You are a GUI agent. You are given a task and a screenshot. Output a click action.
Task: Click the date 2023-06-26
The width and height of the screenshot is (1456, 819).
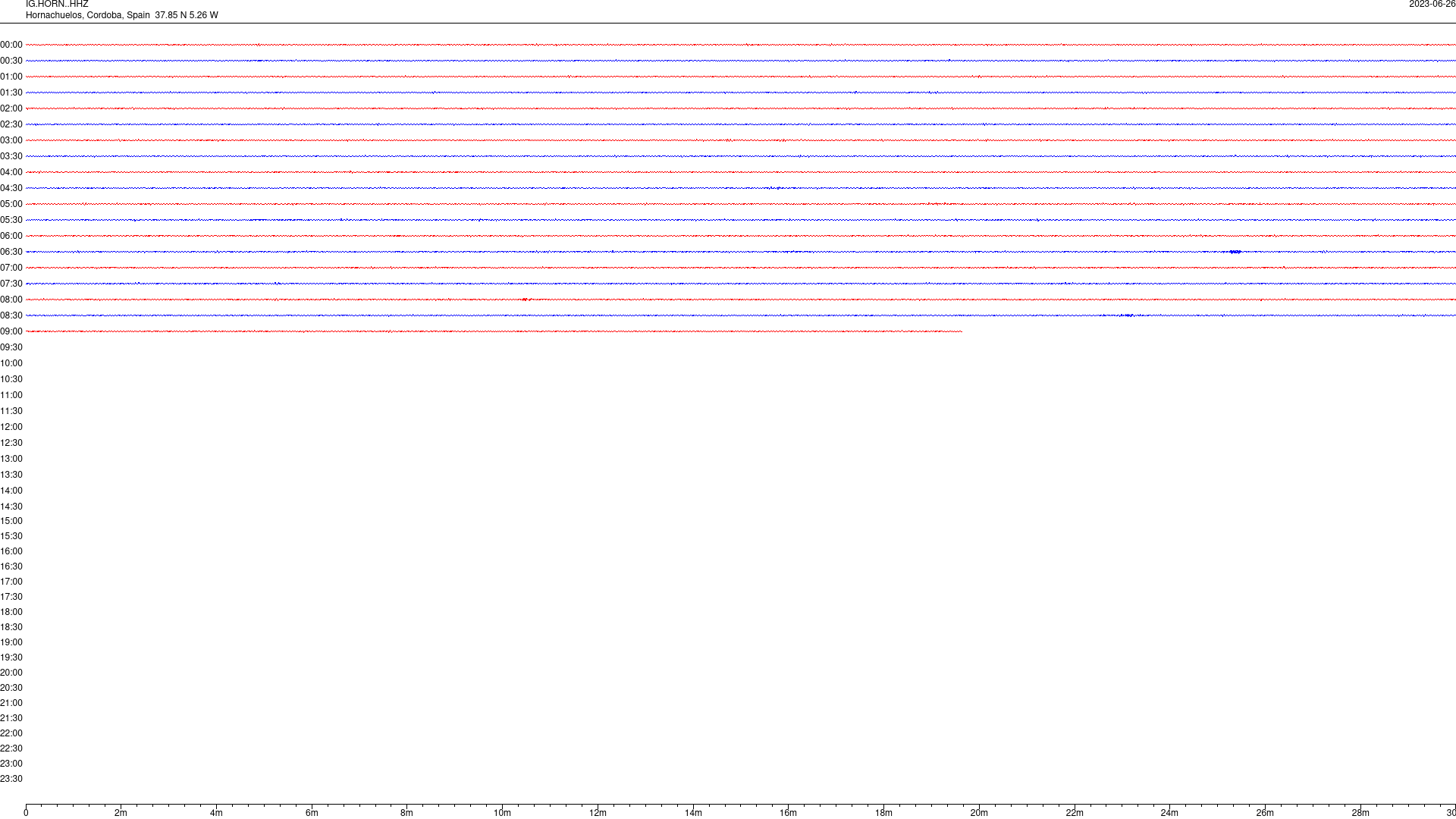pos(1432,5)
